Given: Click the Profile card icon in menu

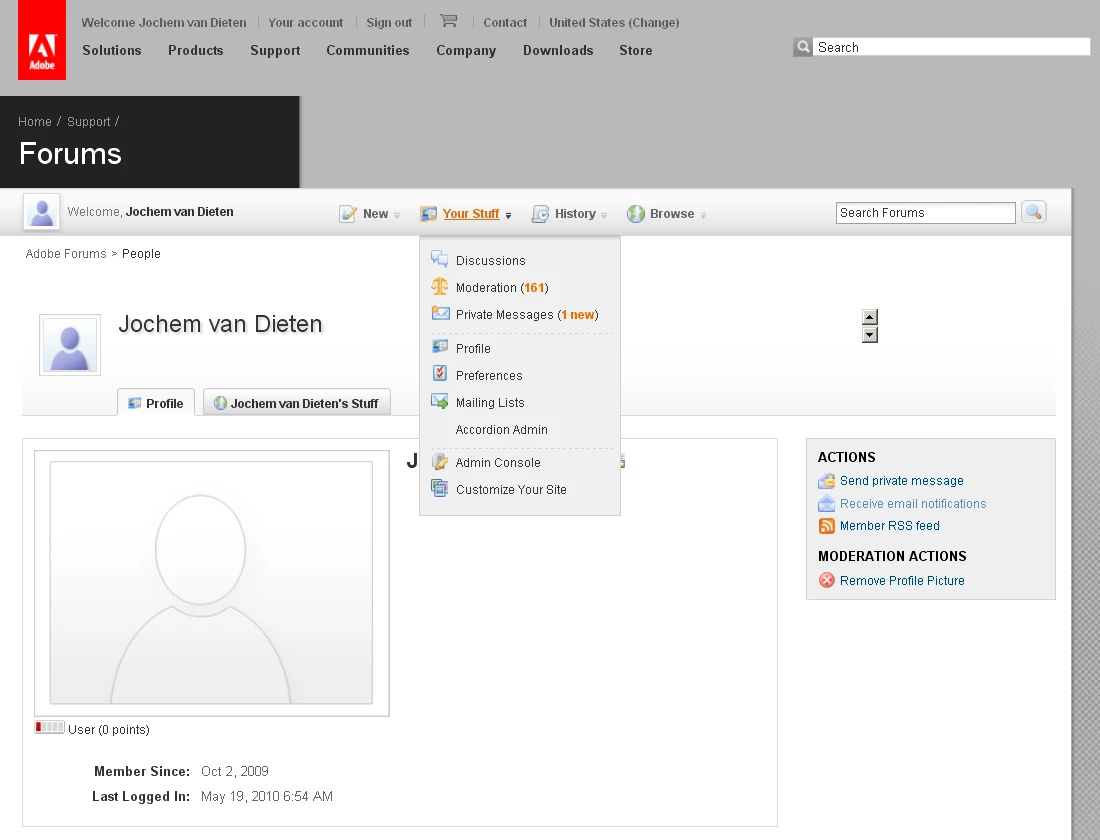Looking at the screenshot, I should (440, 346).
